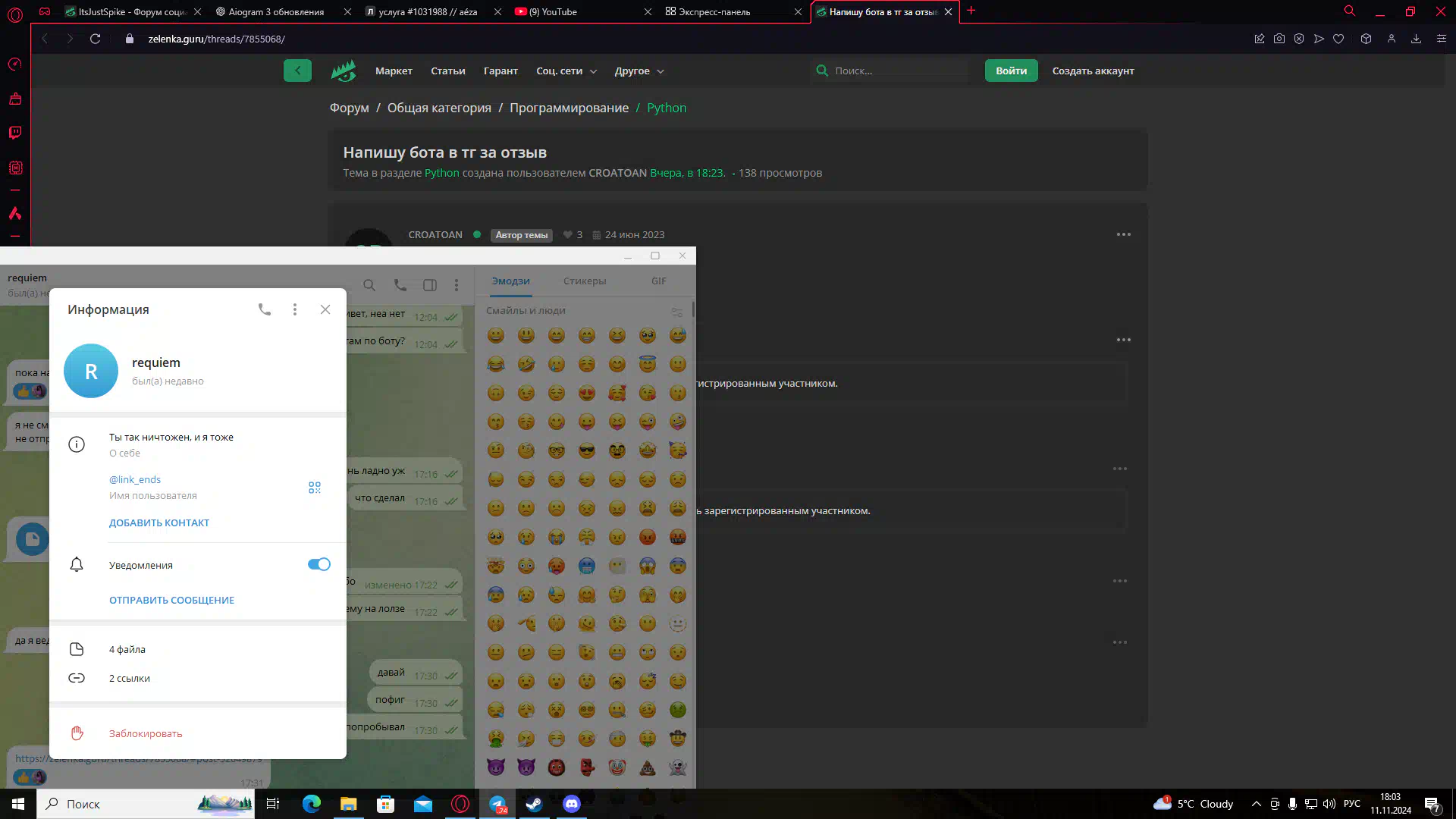
Task: Click the Telegram icon in the taskbar
Action: click(497, 804)
